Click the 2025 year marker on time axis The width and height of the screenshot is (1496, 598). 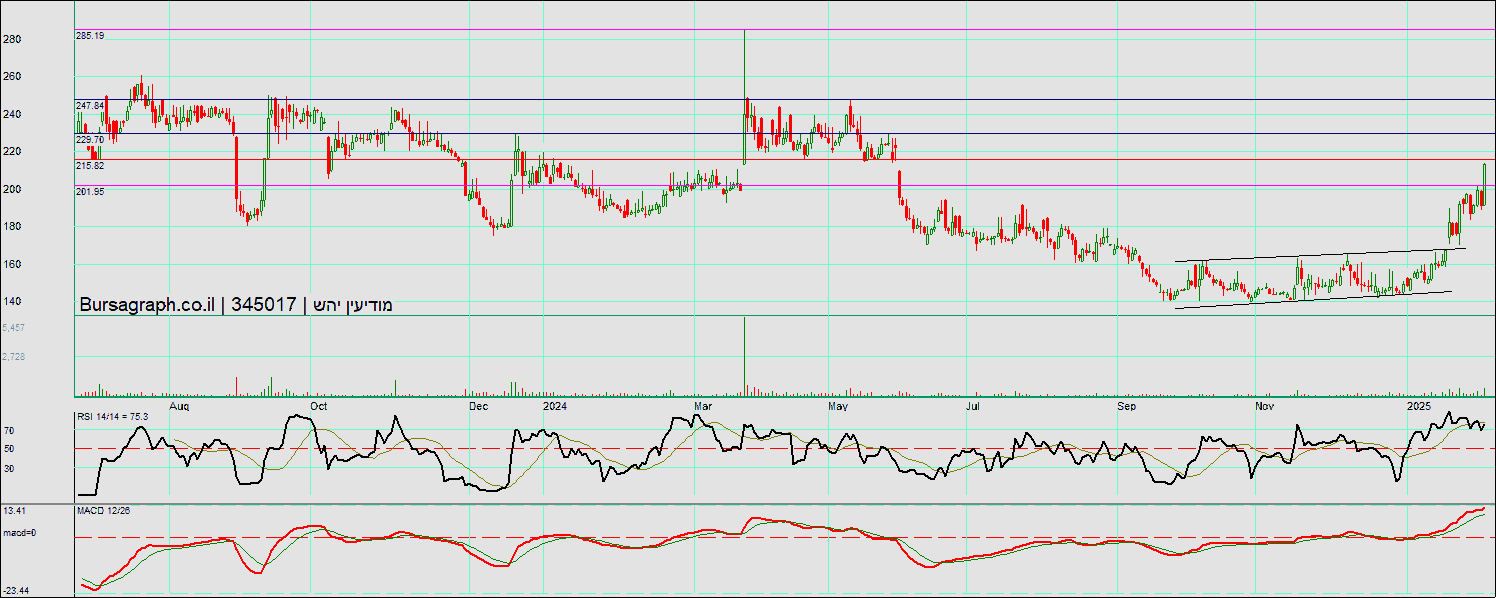[1419, 406]
